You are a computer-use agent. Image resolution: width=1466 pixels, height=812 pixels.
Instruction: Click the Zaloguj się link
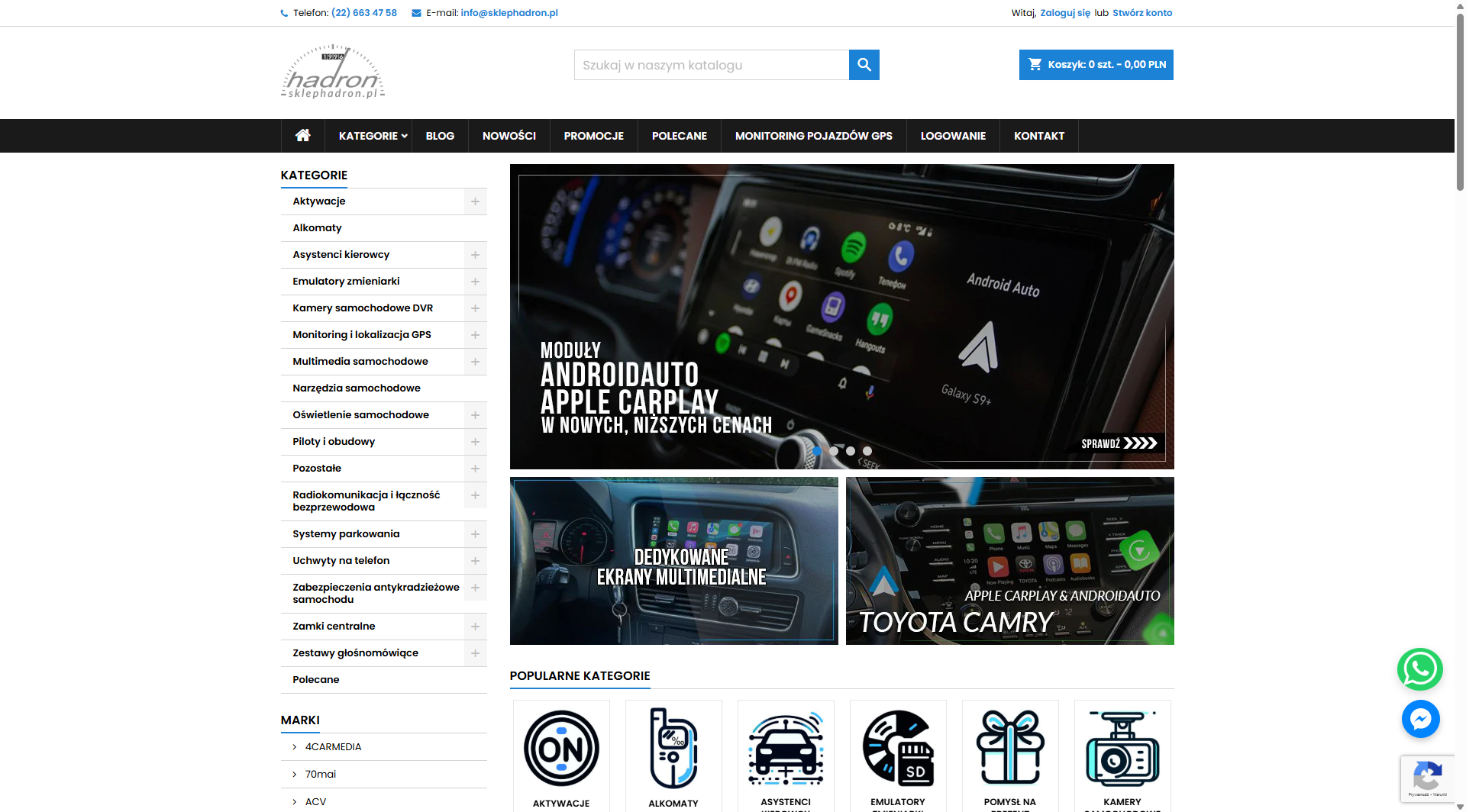(1065, 13)
